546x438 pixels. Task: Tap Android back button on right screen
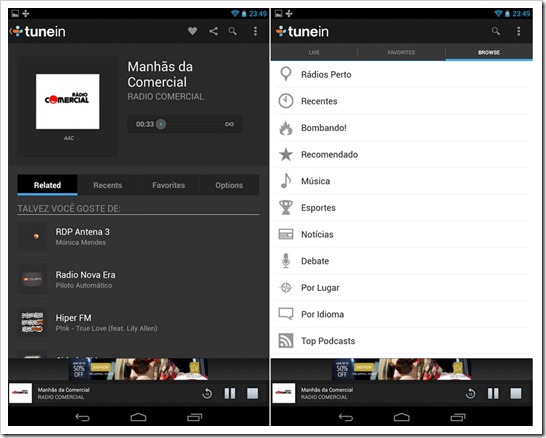(x=346, y=417)
